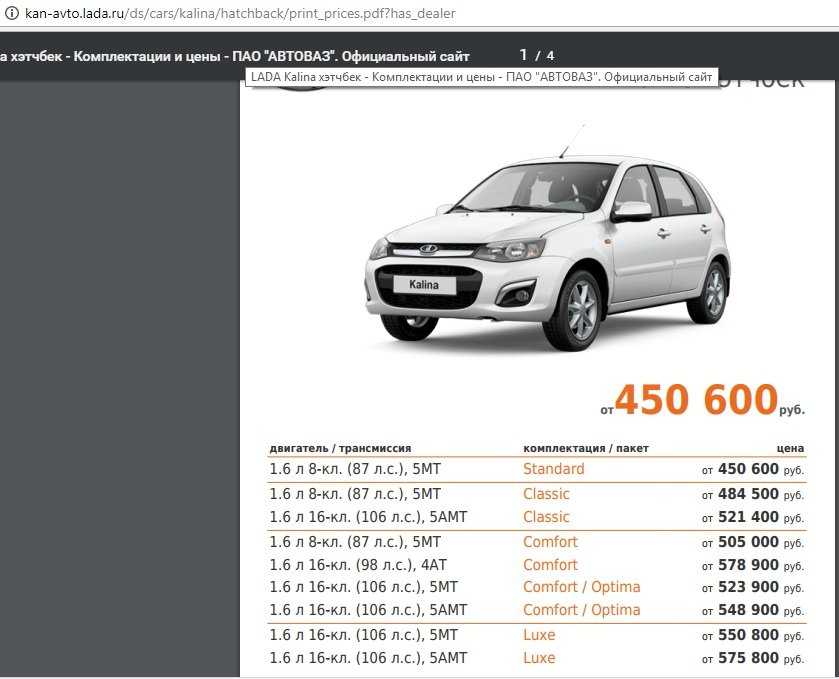Screen dimensions: 839x679
Task: Click the 523 900 price value
Action: 748,587
